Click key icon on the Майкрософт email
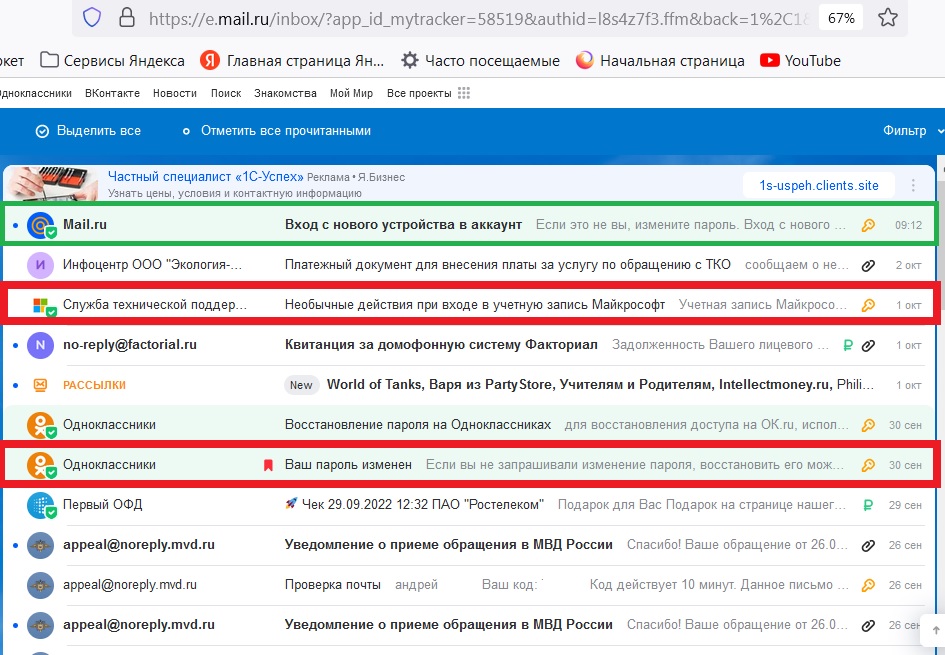The height and width of the screenshot is (655, 945). pos(868,306)
